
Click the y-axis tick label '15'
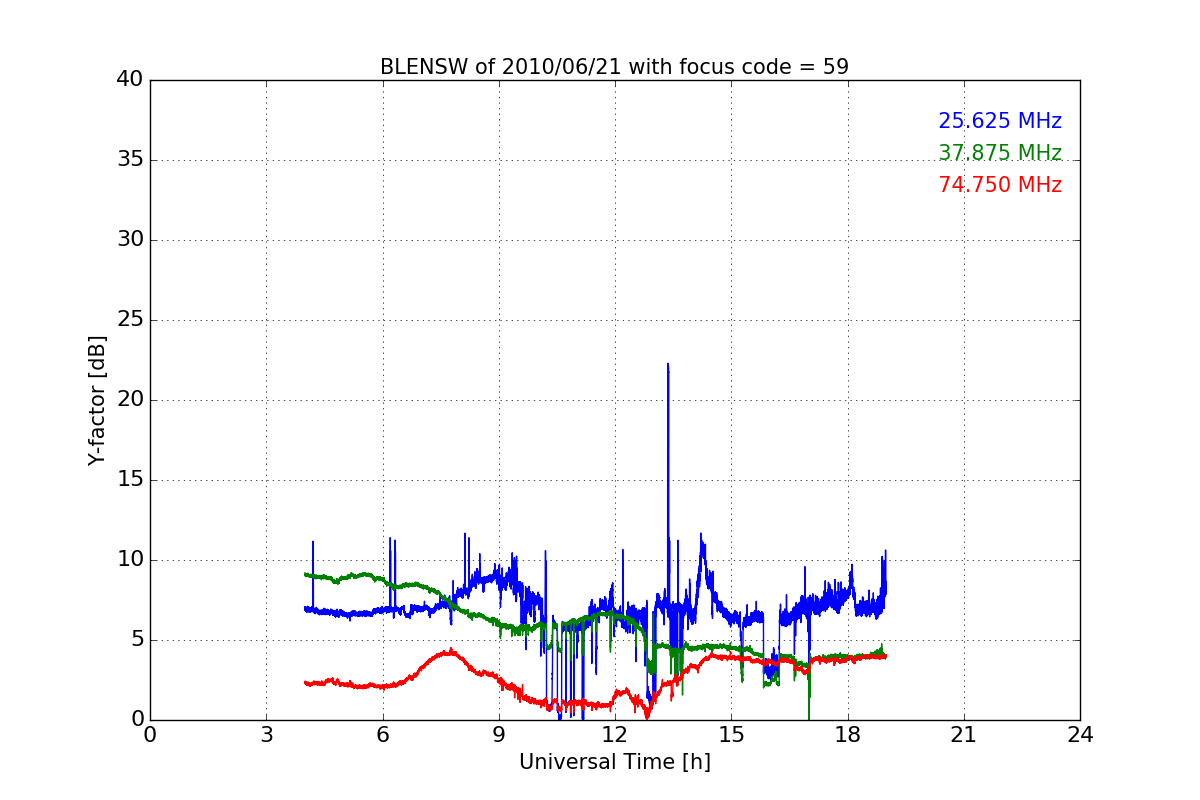[130, 480]
